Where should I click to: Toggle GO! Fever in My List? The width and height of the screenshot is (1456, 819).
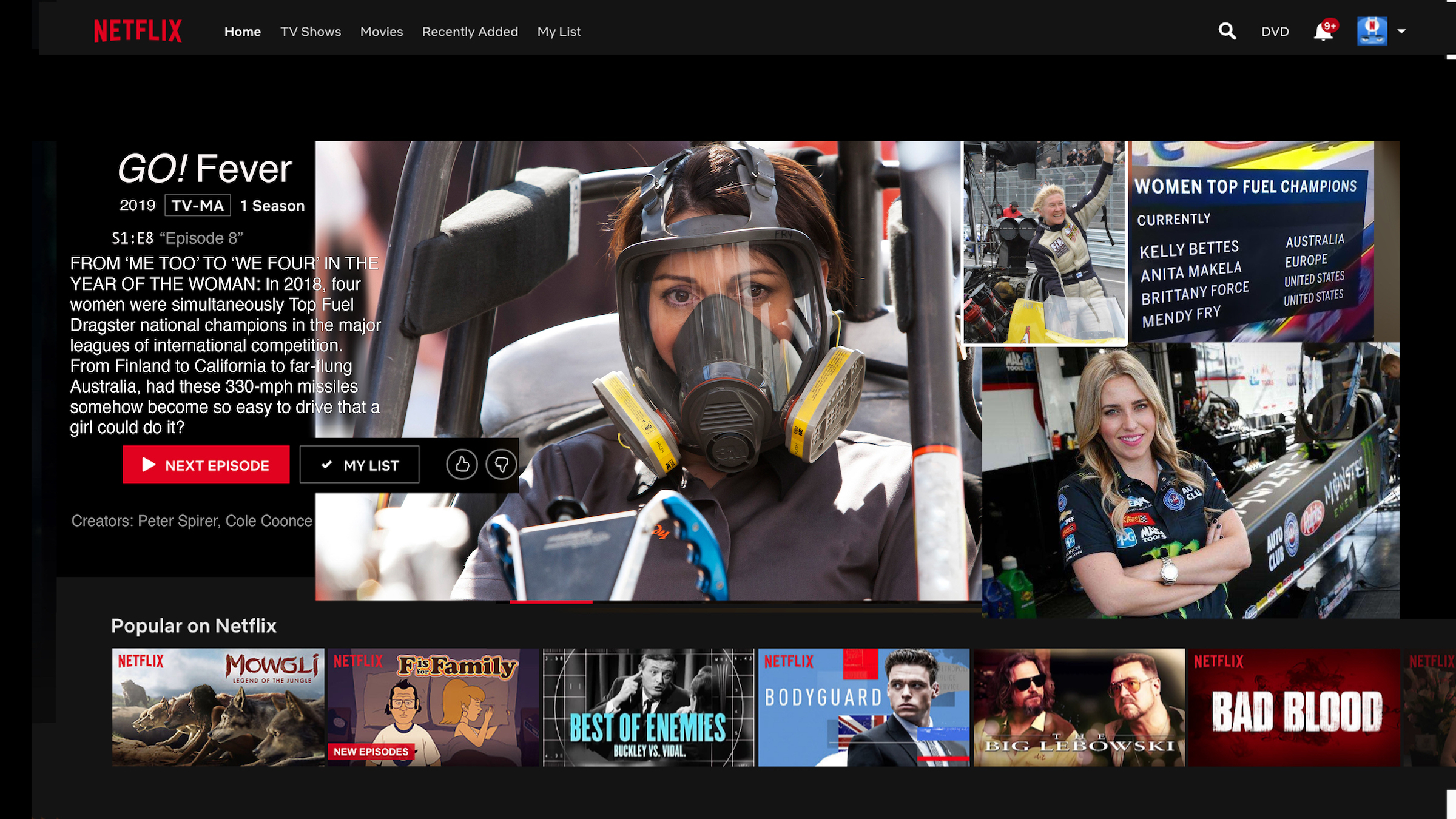pos(359,465)
